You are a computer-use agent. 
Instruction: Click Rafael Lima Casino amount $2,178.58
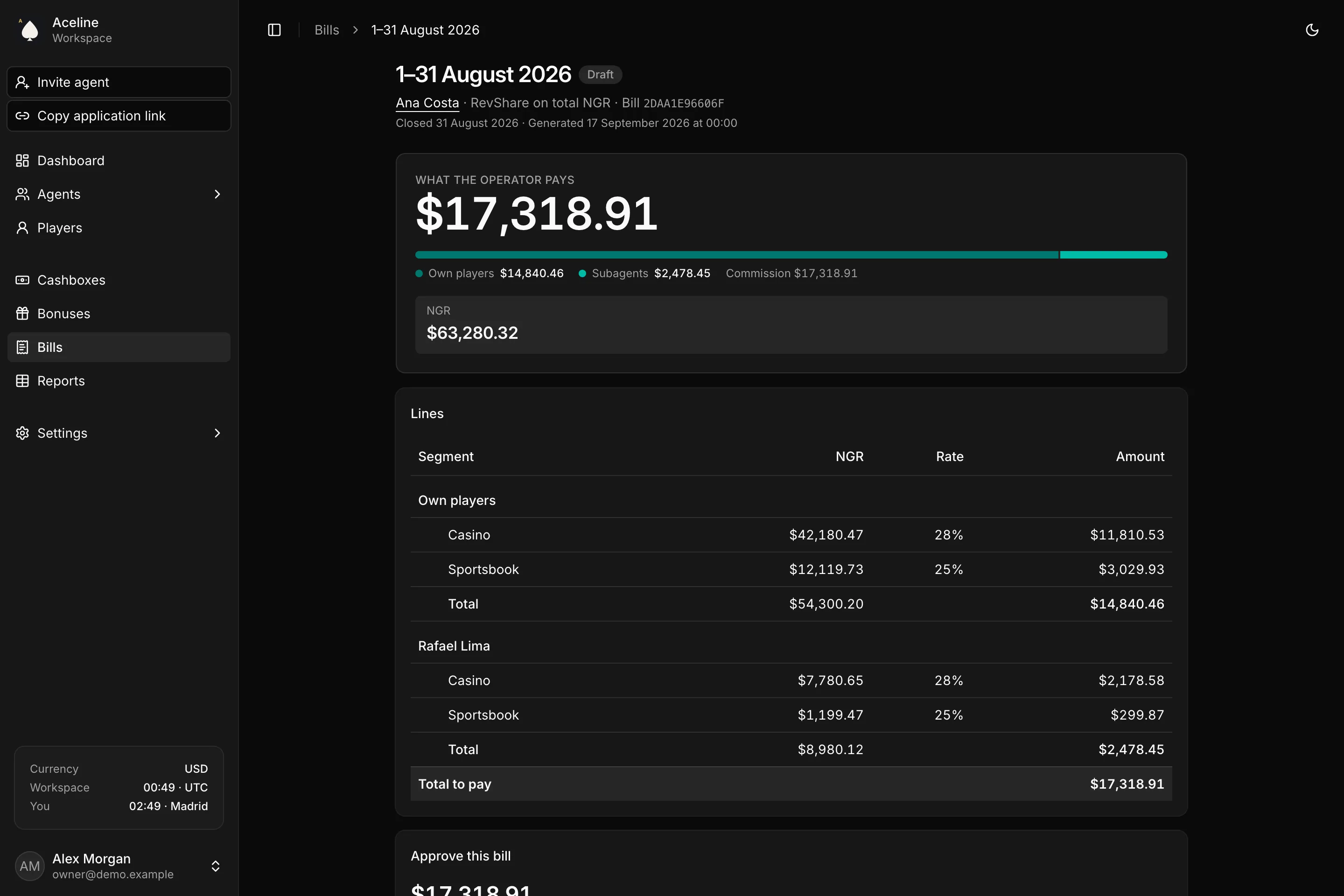[x=1131, y=680]
